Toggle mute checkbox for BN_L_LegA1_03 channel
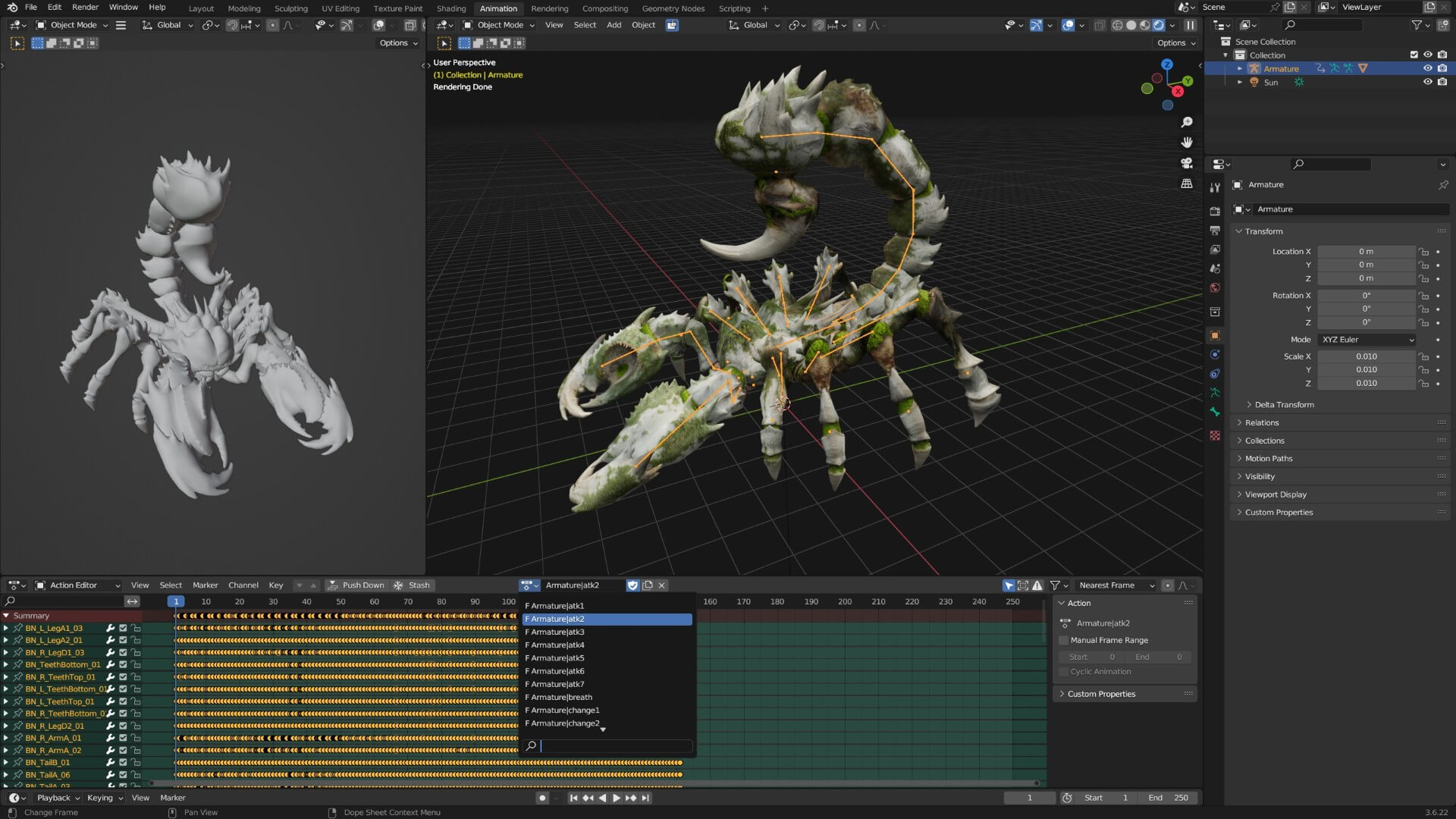This screenshot has height=819, width=1456. pos(123,628)
